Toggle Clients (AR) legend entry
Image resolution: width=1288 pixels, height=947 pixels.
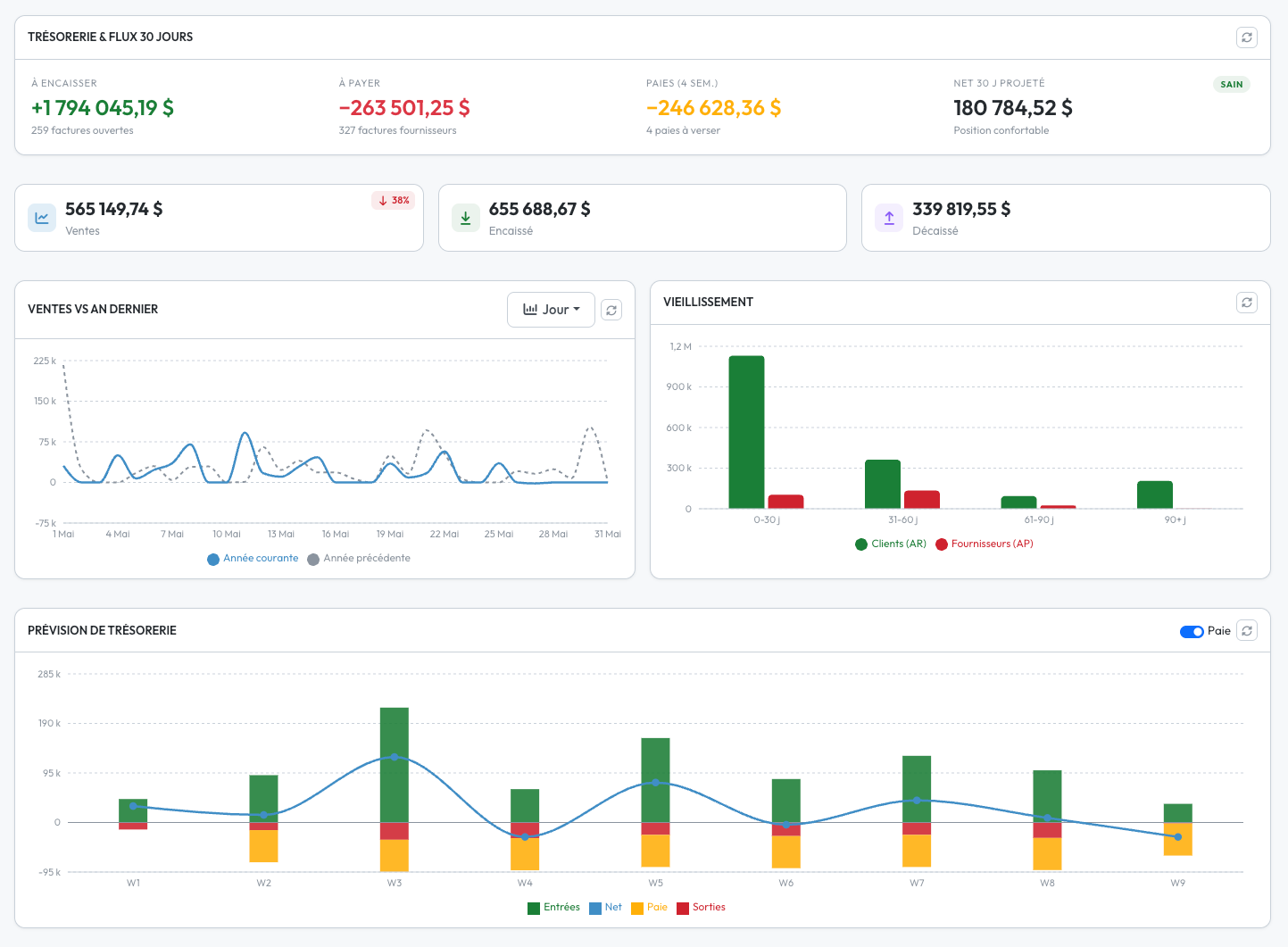(x=891, y=544)
